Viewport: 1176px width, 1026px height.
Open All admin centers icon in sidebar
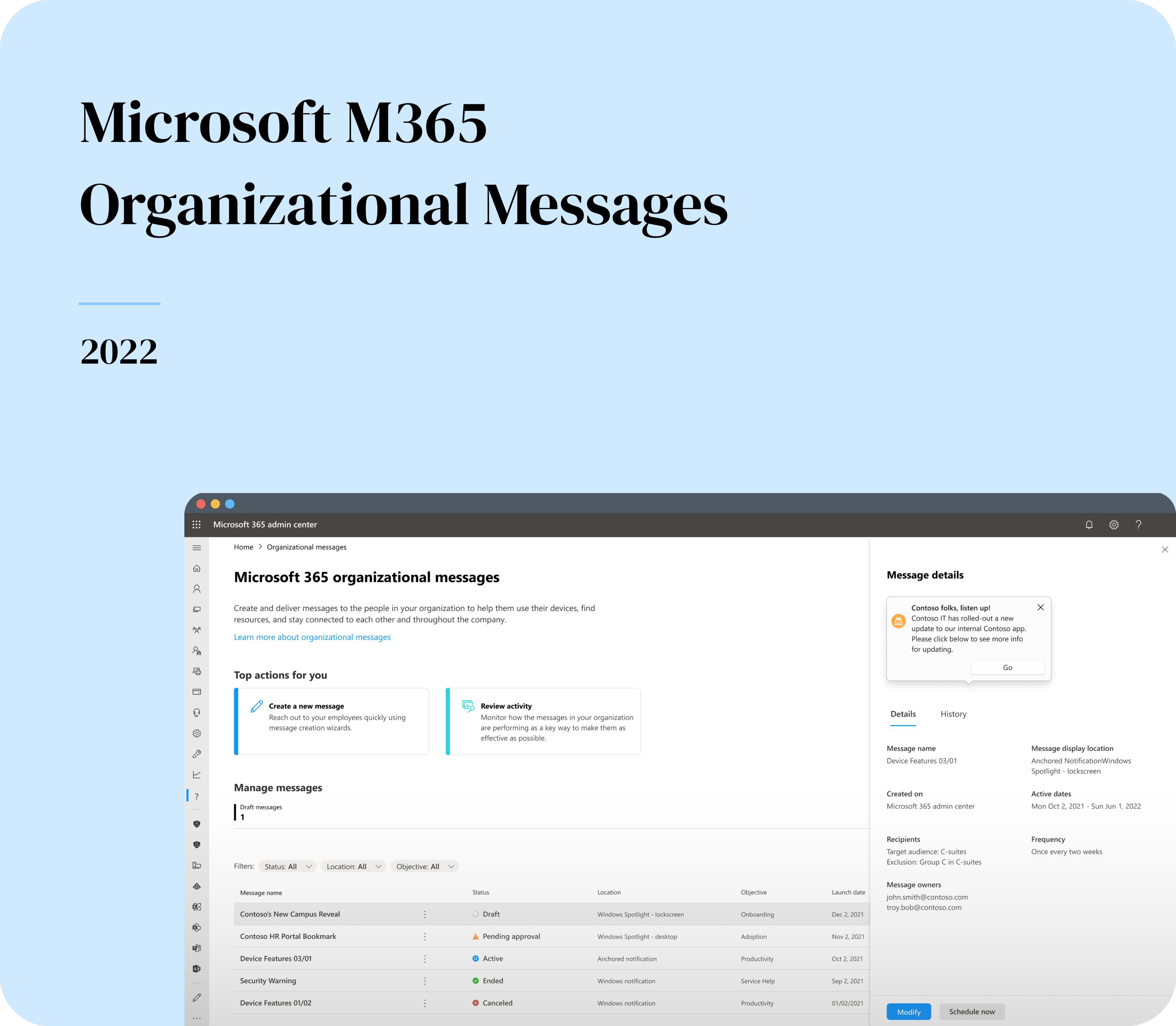click(x=196, y=969)
